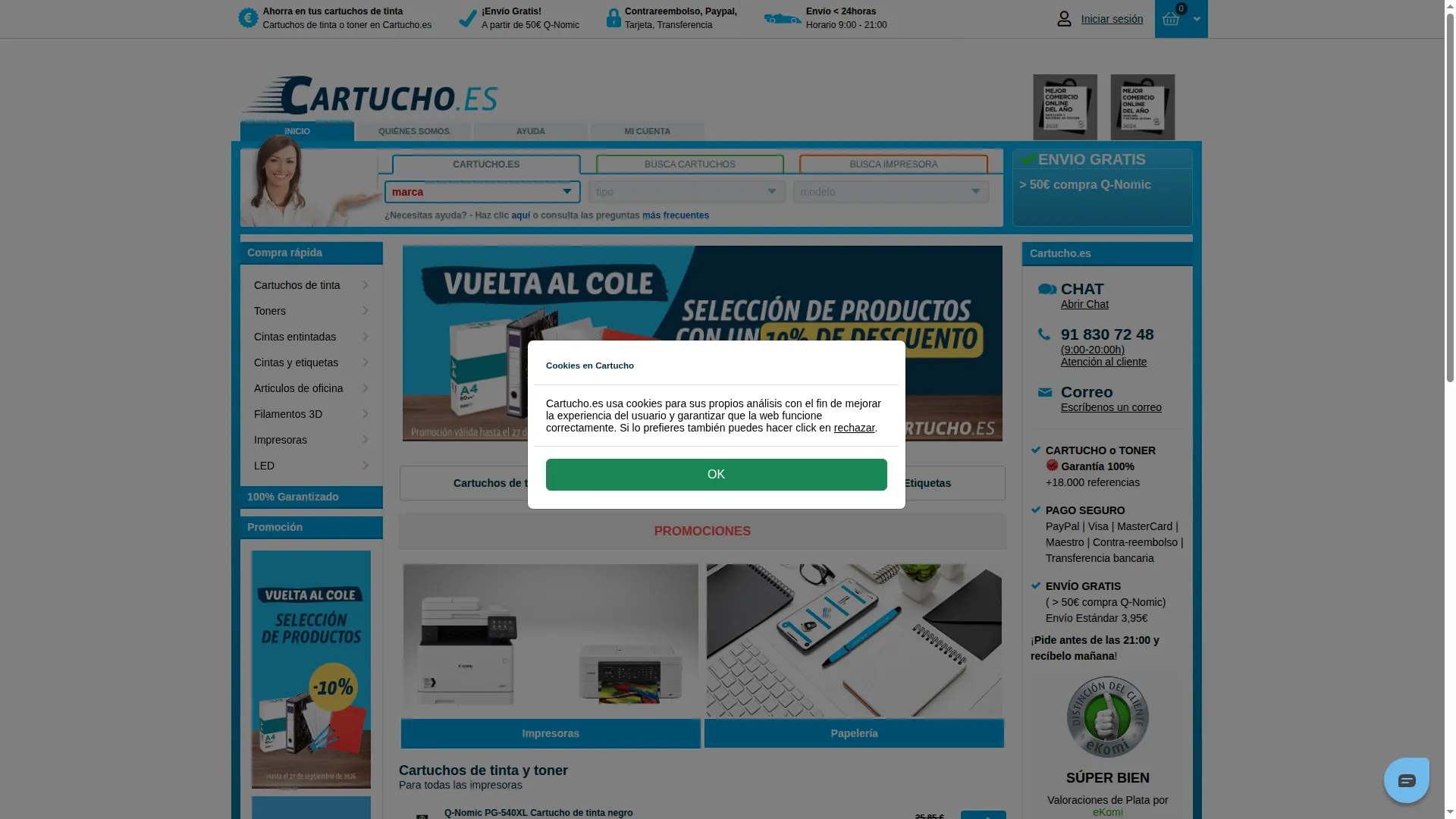The width and height of the screenshot is (1456, 819).
Task: Click the blue checkmark beside ¡Envío Gratis!
Action: pos(468,18)
